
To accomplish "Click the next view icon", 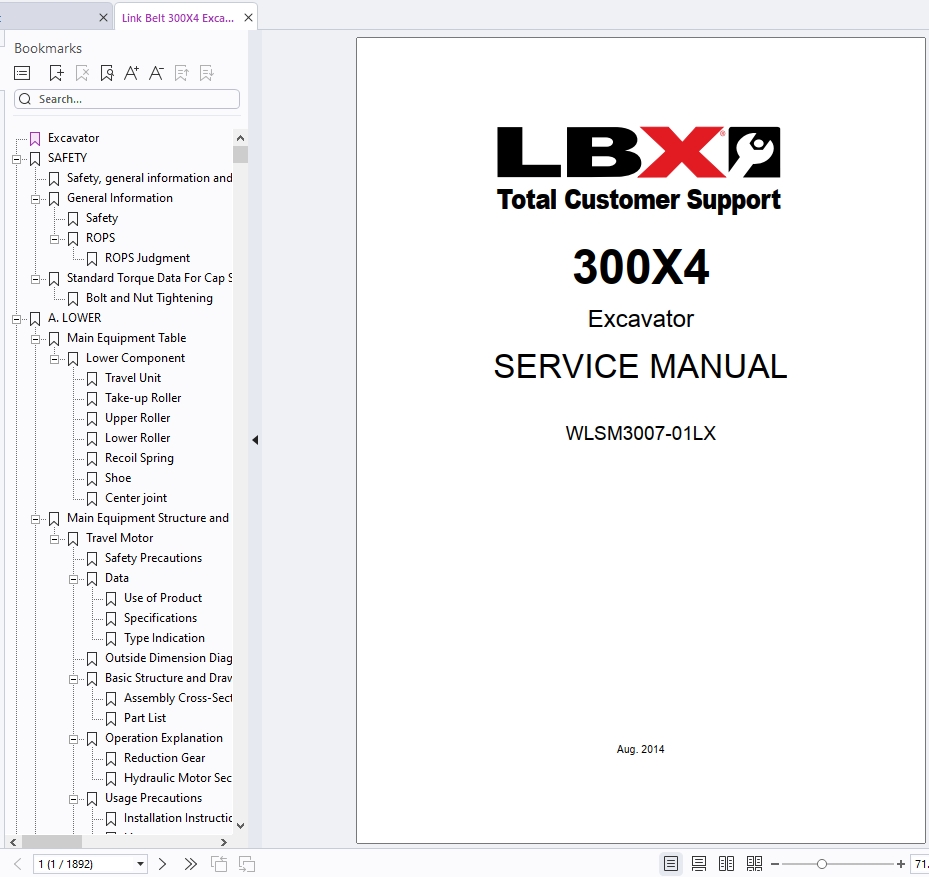I will point(246,864).
